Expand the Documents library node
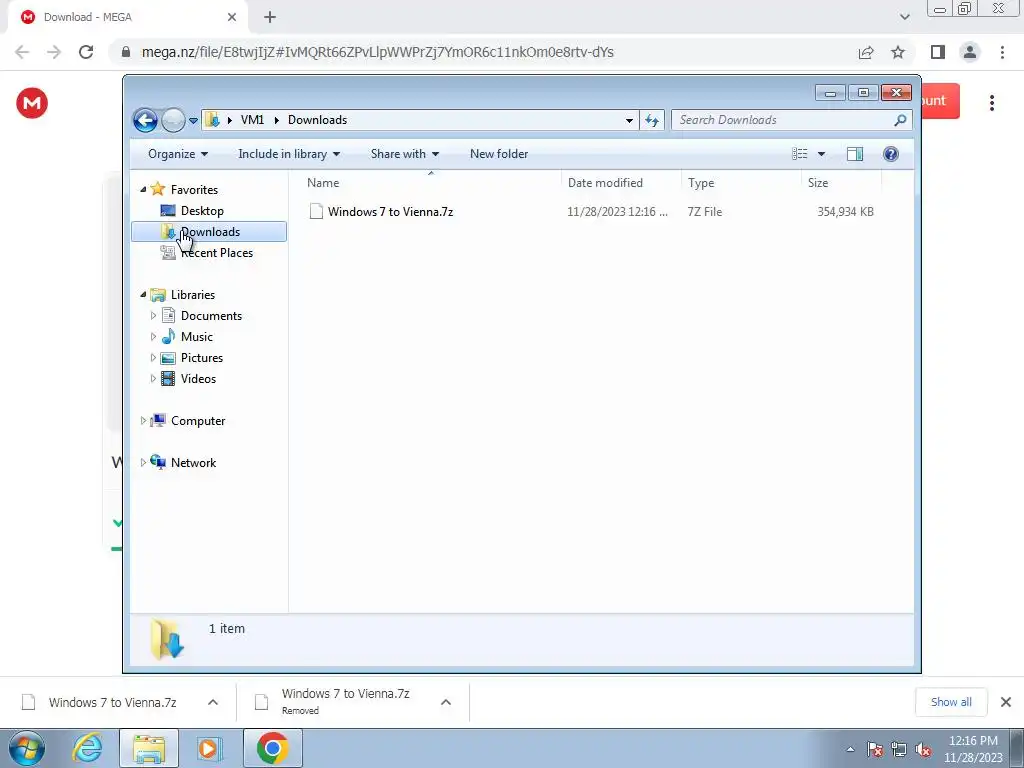The image size is (1024, 768). tap(153, 315)
